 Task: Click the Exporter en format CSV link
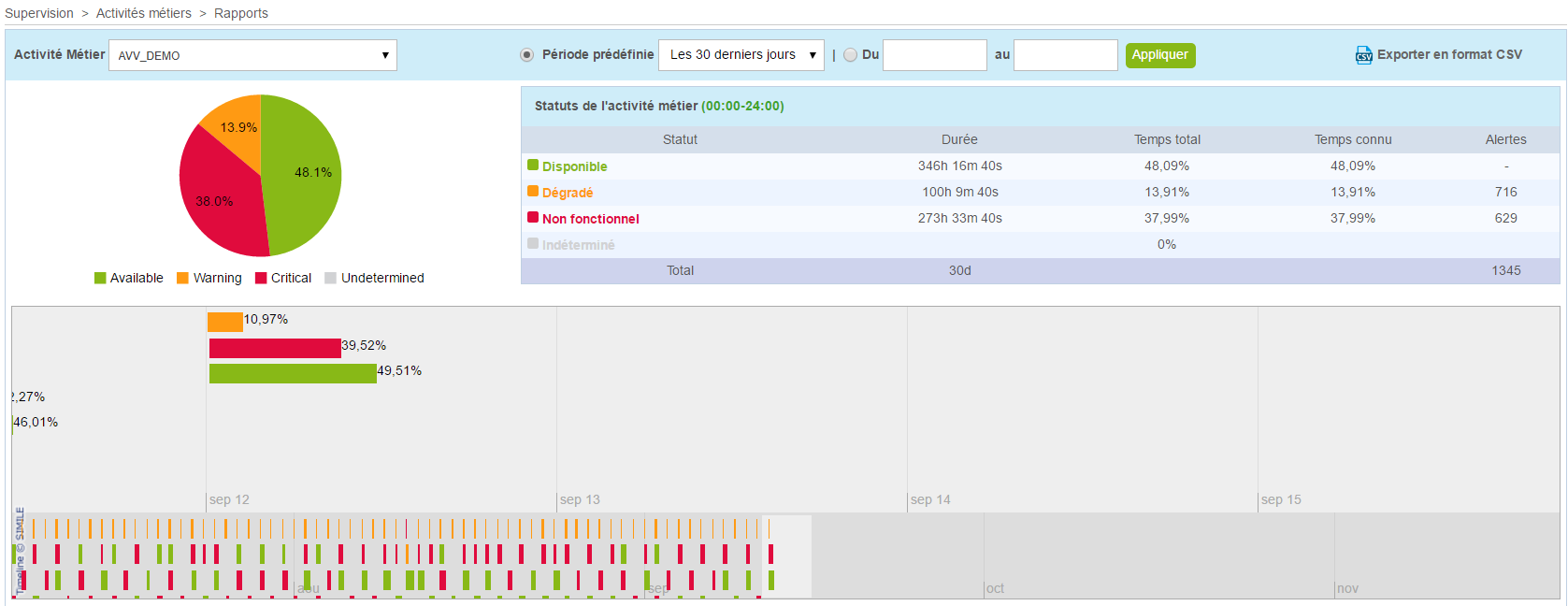point(1448,55)
